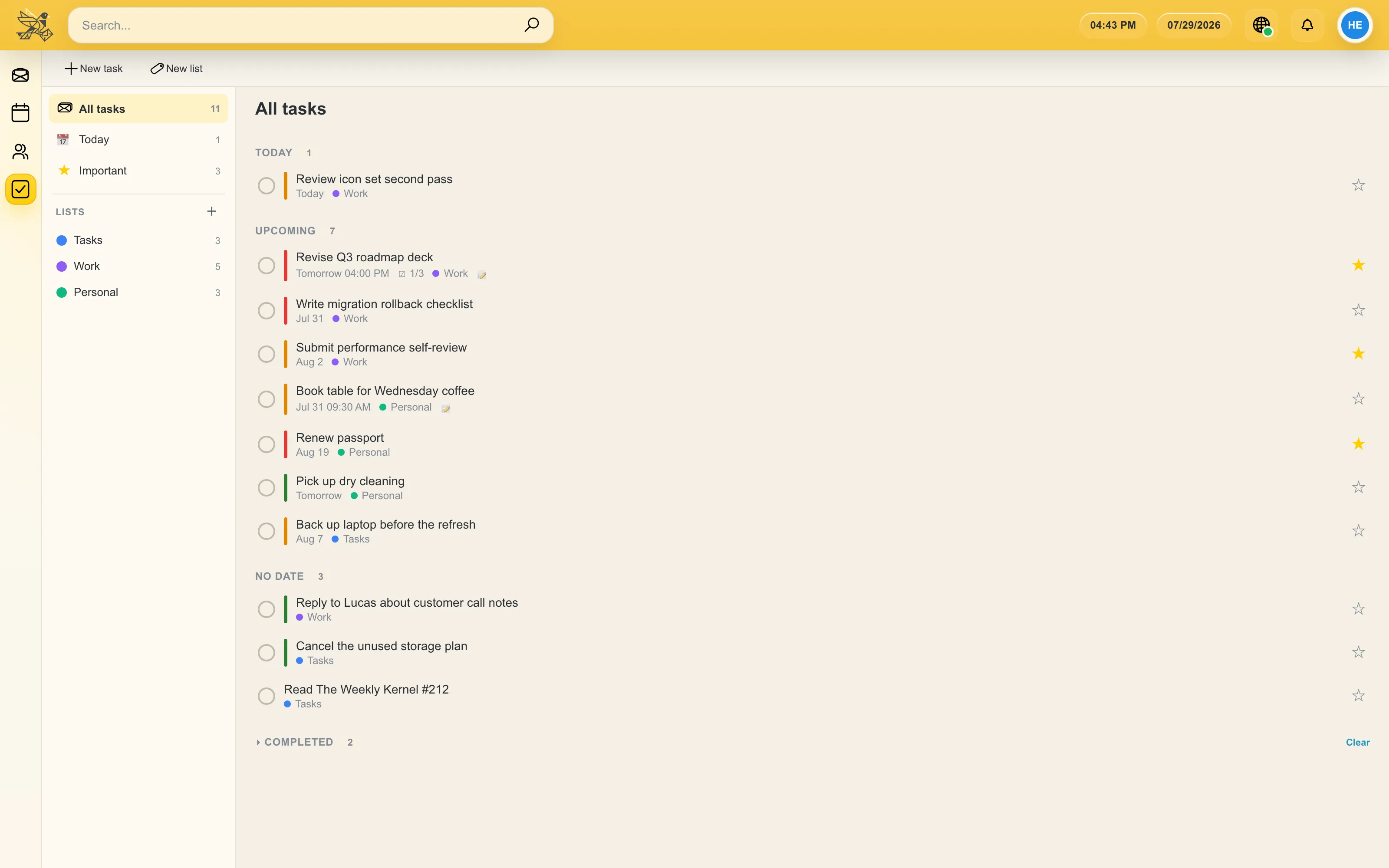Check off Book table for Wednesday coffee
The height and width of the screenshot is (868, 1389).
tap(267, 399)
